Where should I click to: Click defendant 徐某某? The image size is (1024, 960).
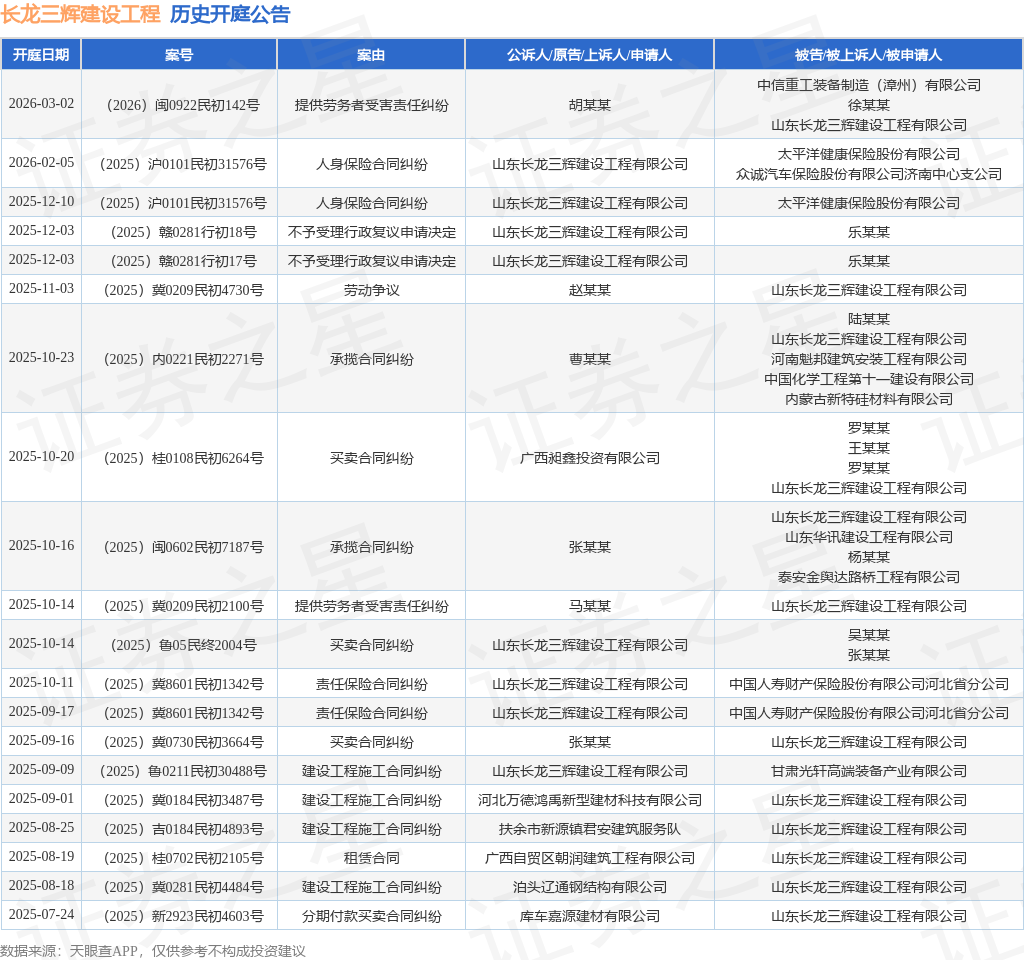point(869,105)
